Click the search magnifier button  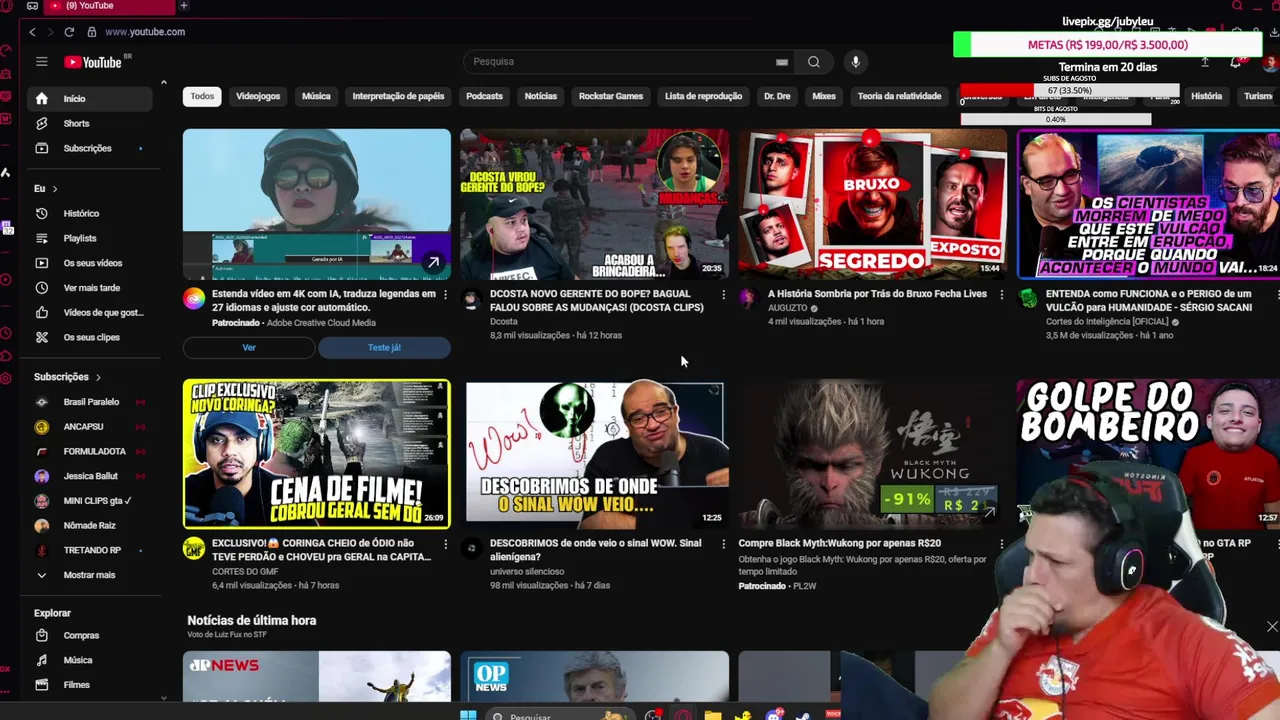[814, 62]
